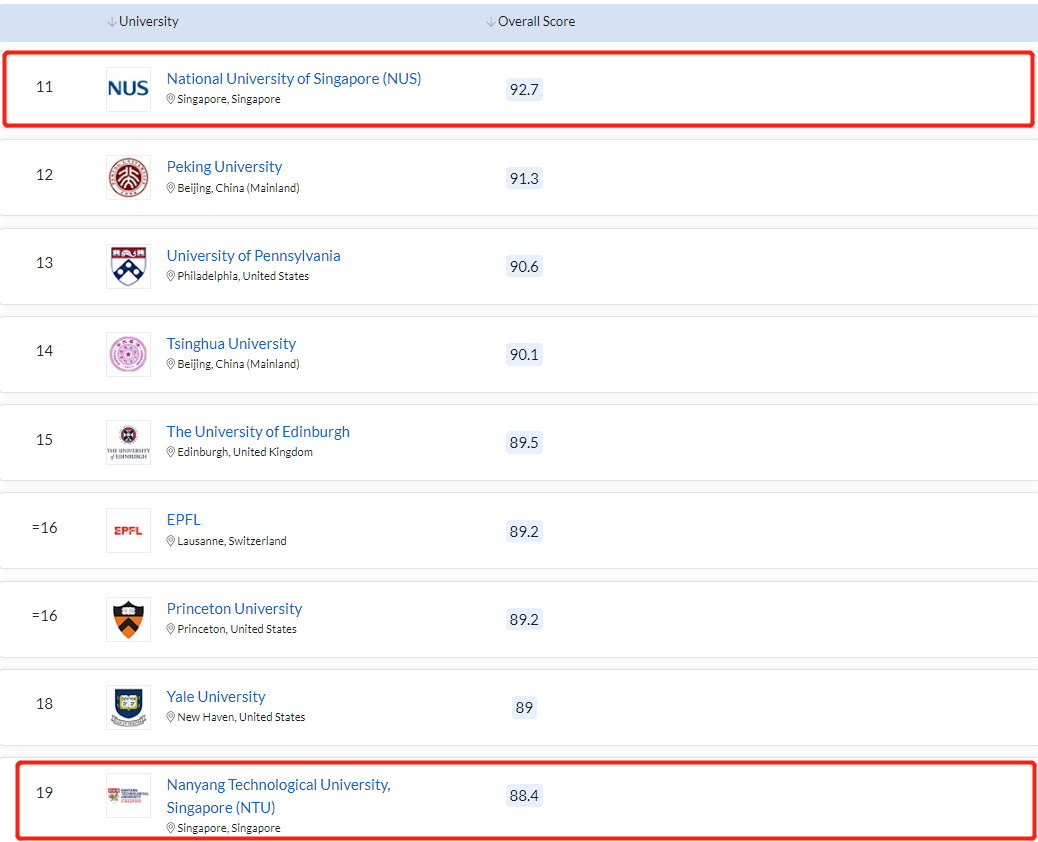Screen dimensions: 1038x842
Task: Click location pin beside Edinburgh, United Kingdom
Action: 170,451
